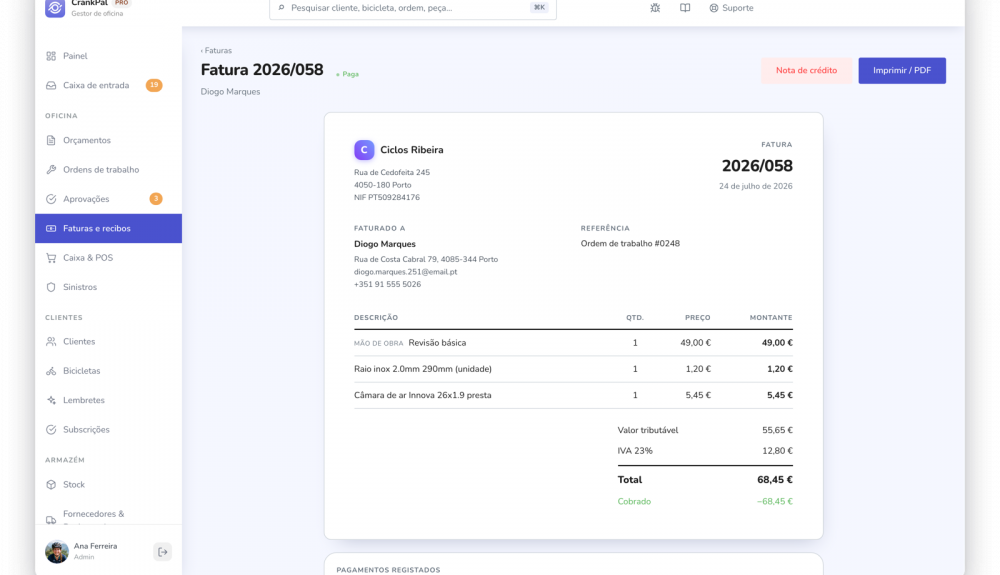Image resolution: width=1000 pixels, height=575 pixels.
Task: Click the Aprovações check-circle icon
Action: [x=51, y=199]
